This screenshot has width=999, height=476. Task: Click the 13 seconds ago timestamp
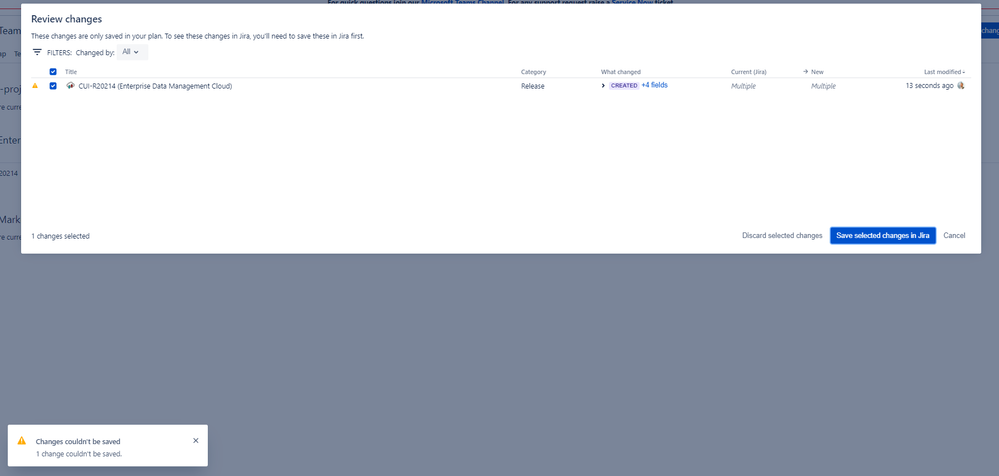coord(930,85)
